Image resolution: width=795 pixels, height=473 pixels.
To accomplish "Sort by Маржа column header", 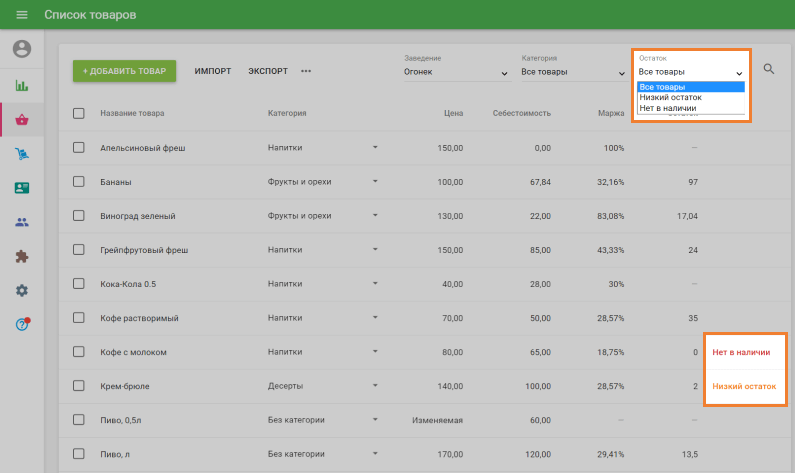I will (611, 113).
